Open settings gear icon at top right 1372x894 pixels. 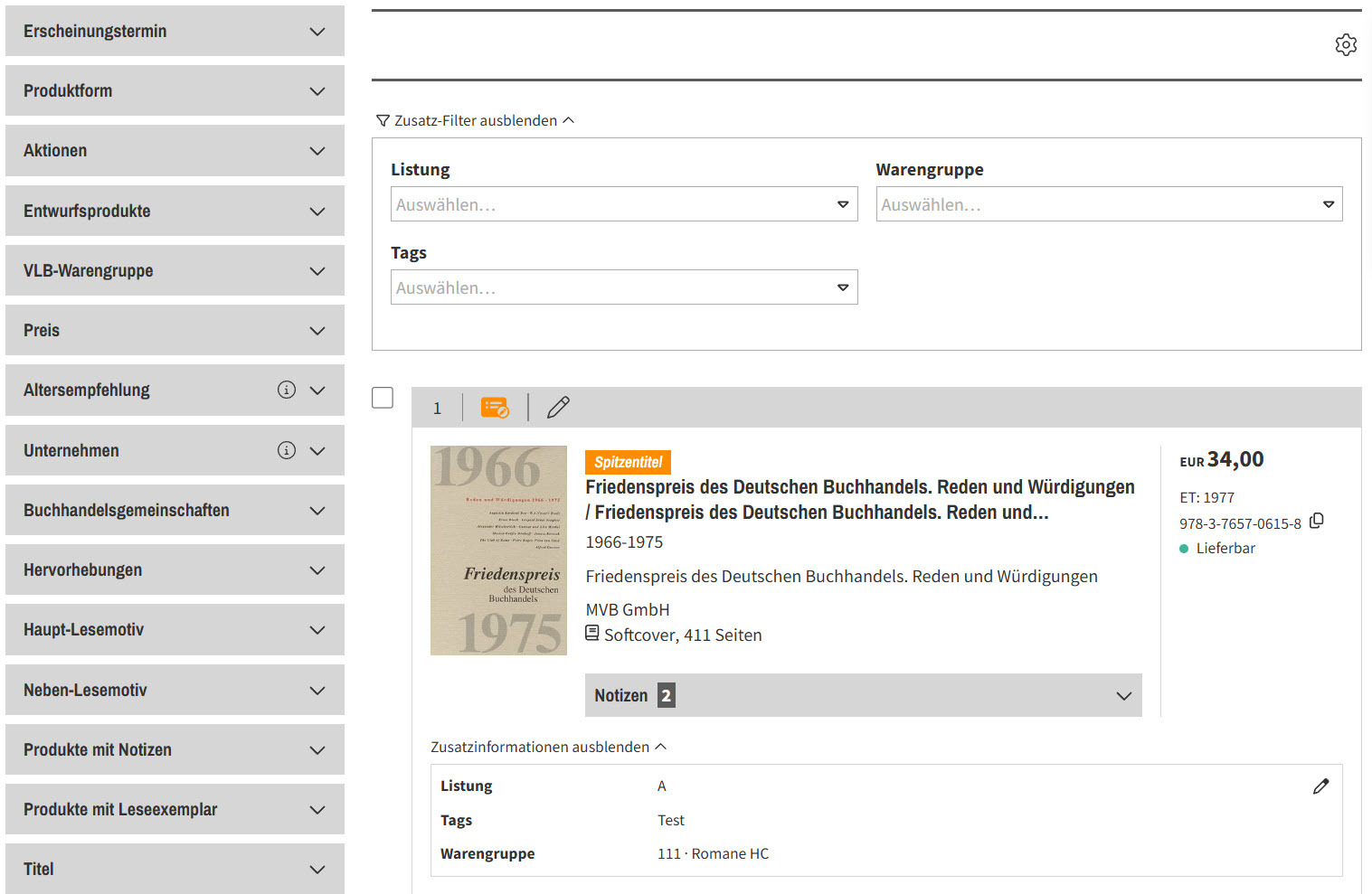[x=1345, y=44]
